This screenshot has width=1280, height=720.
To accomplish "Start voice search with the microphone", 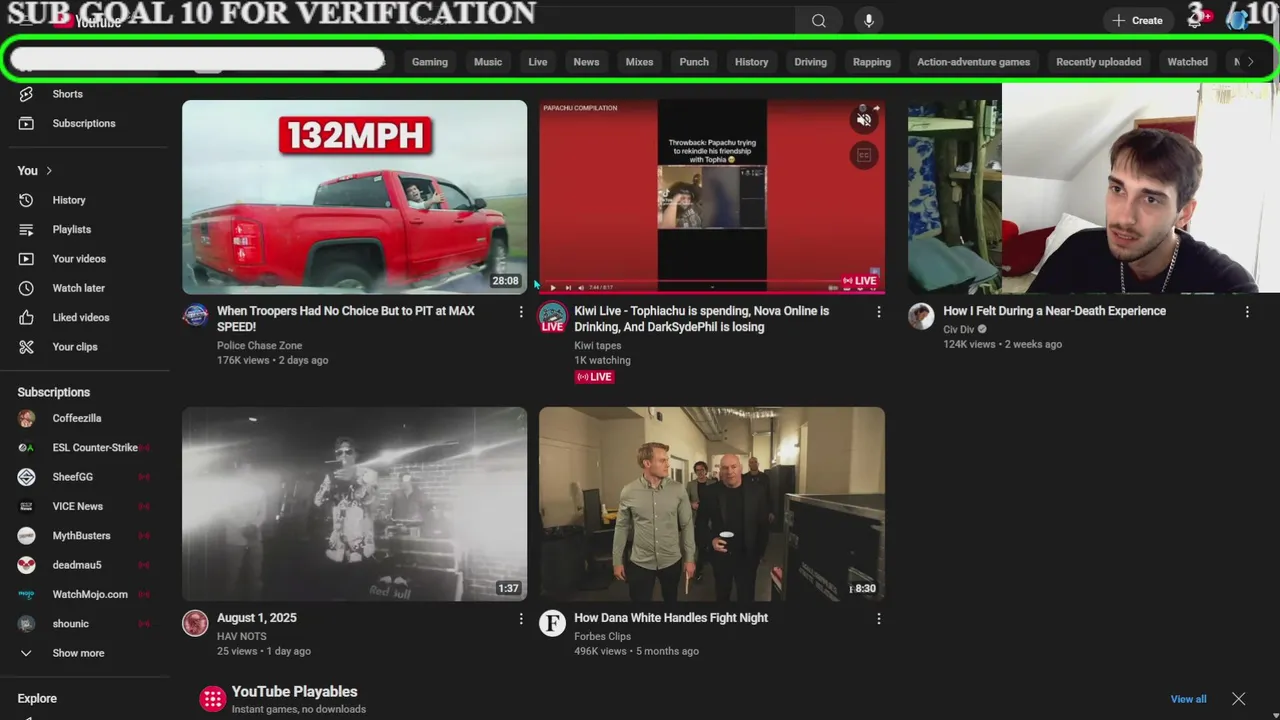I will [x=868, y=21].
